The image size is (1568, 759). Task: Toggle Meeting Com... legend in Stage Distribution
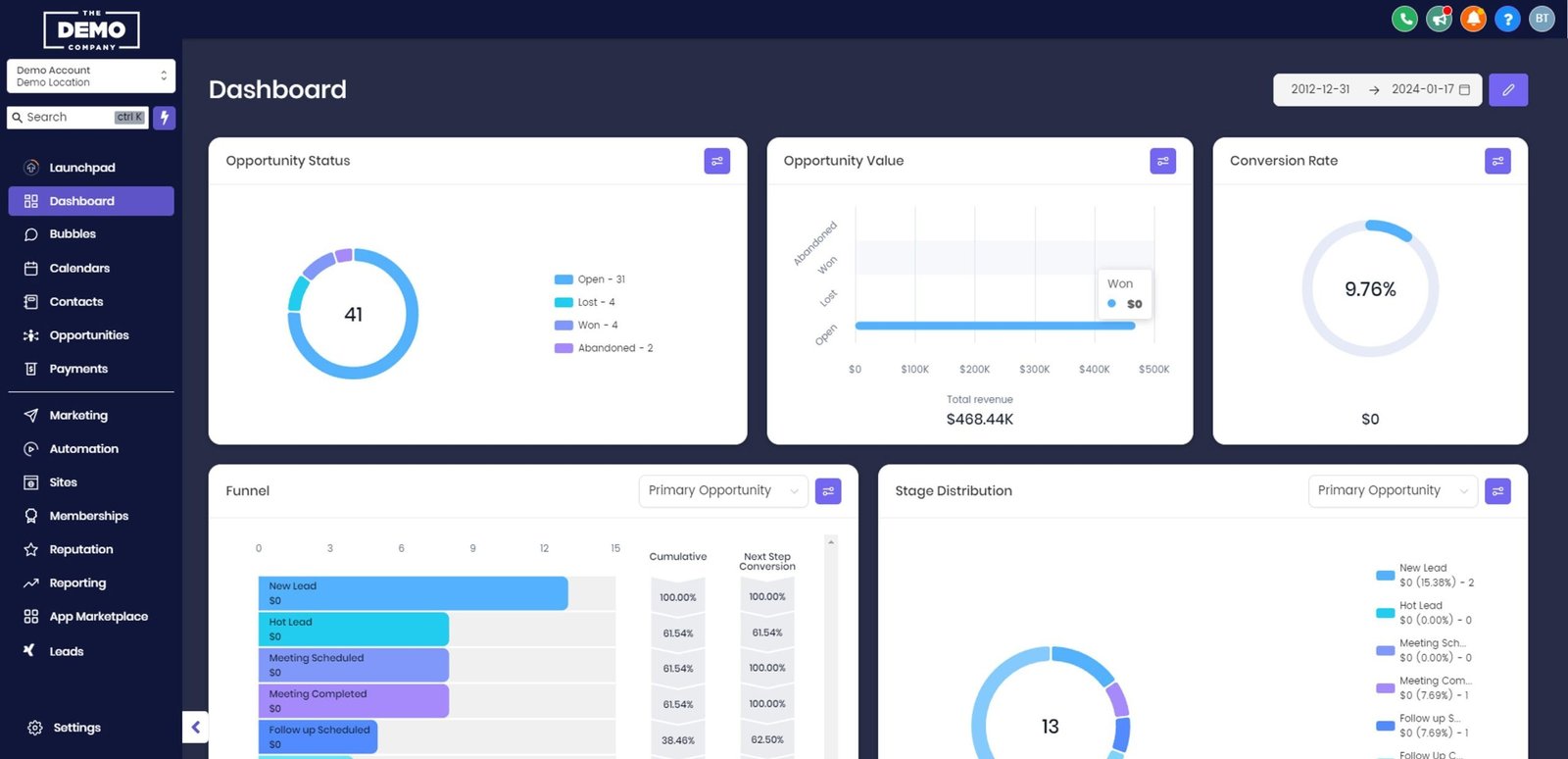[1424, 687]
